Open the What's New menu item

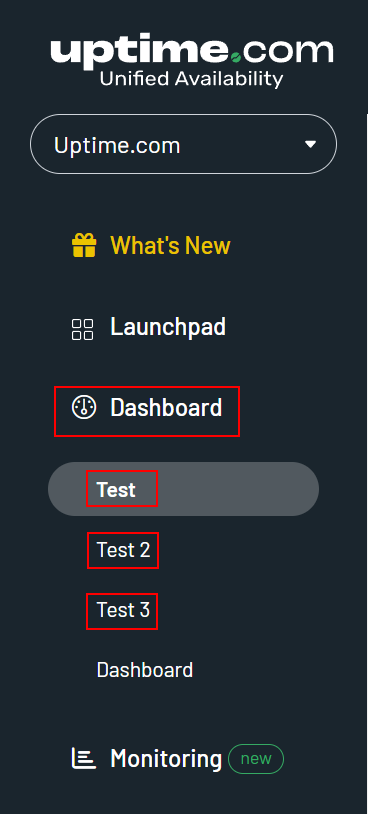coord(151,245)
